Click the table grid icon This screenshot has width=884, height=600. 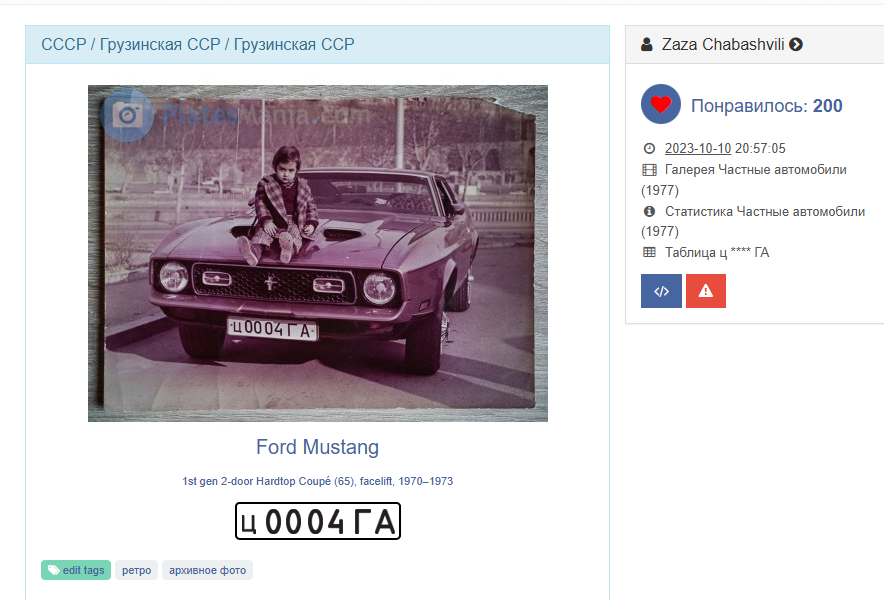(x=649, y=252)
